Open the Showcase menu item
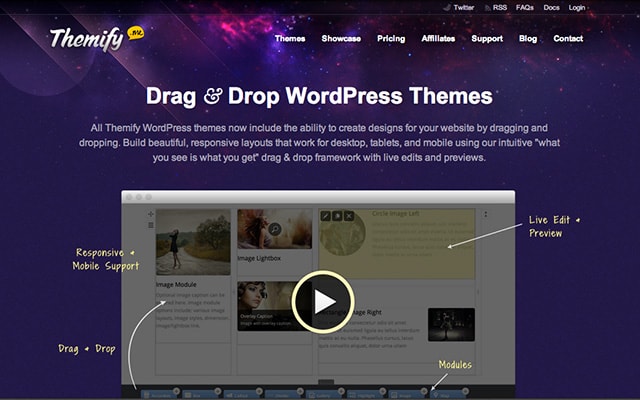Image resolution: width=640 pixels, height=400 pixels. 341,39
